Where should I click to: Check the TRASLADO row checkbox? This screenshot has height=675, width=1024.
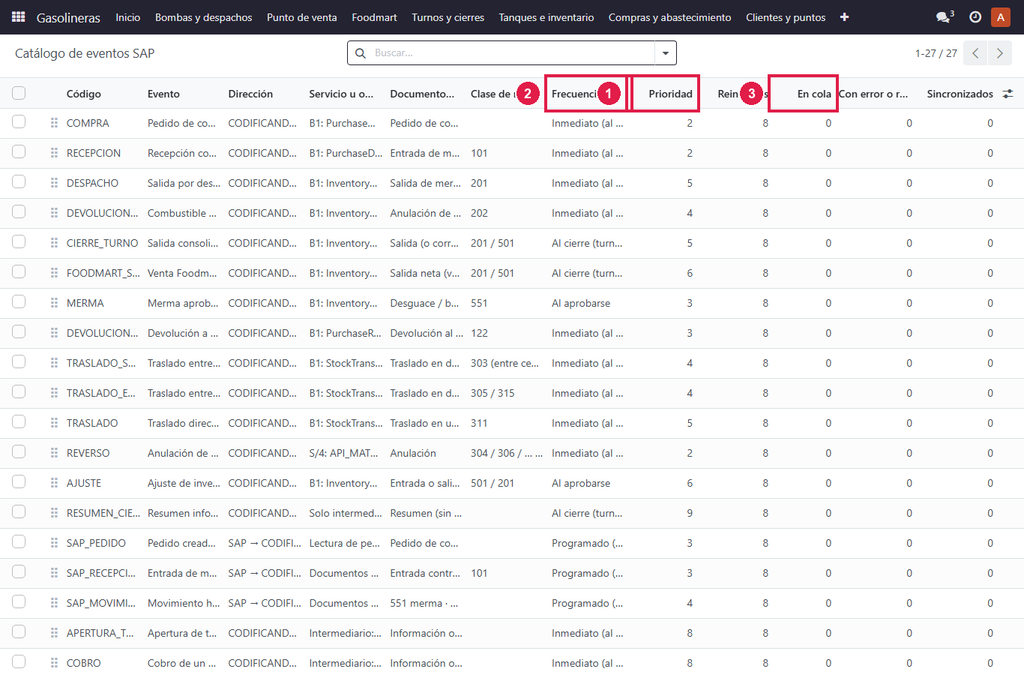click(19, 422)
